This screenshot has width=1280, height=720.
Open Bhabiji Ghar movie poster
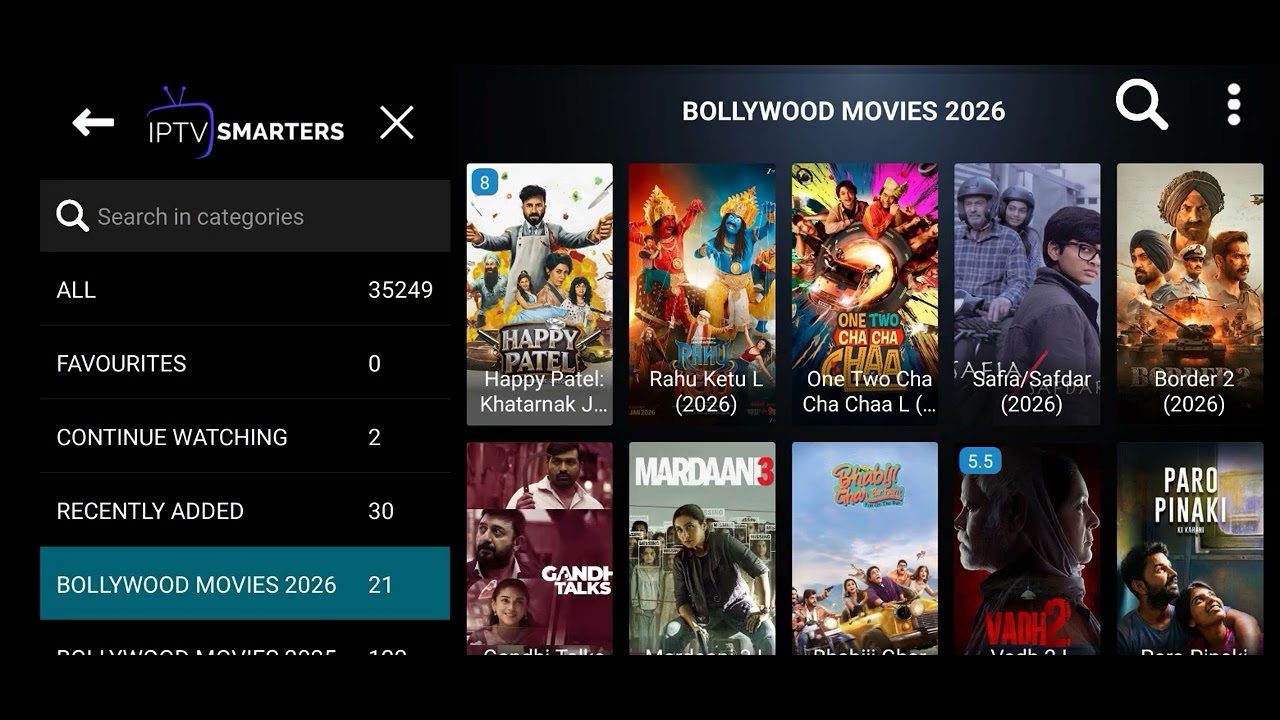865,549
